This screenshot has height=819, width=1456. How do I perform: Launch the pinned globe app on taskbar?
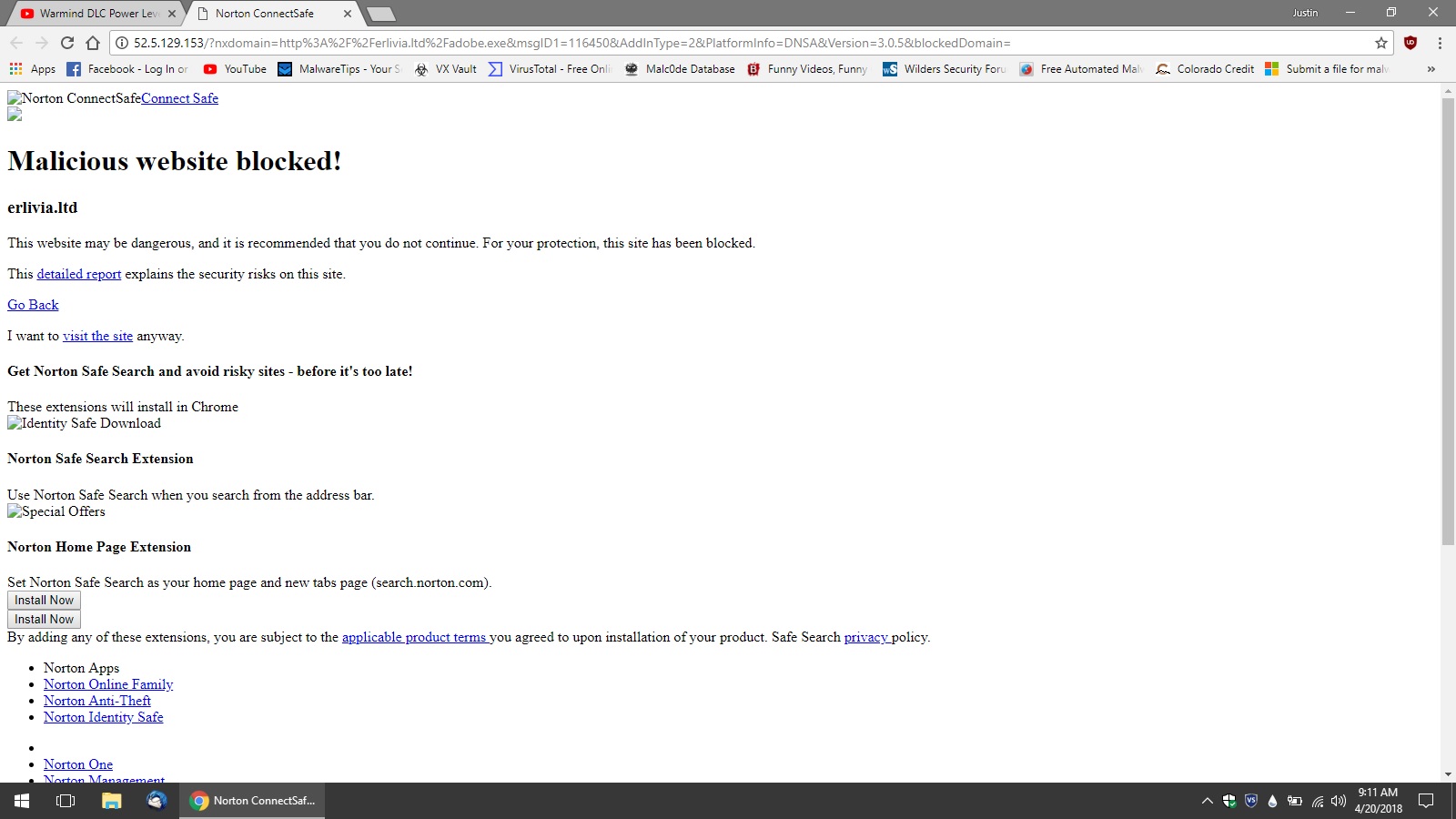click(157, 801)
